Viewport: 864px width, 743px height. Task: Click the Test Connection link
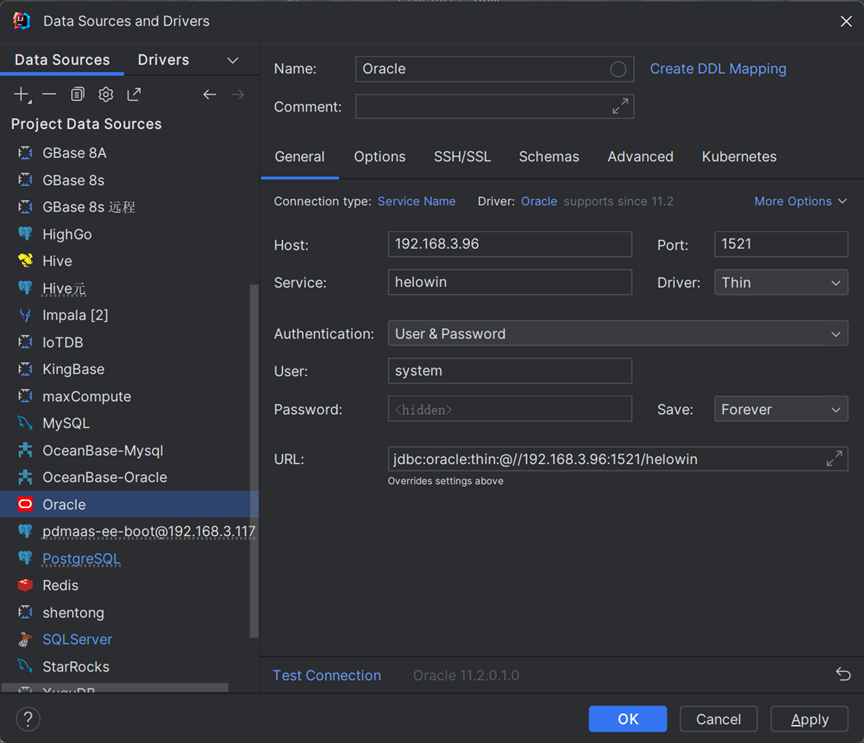[327, 676]
